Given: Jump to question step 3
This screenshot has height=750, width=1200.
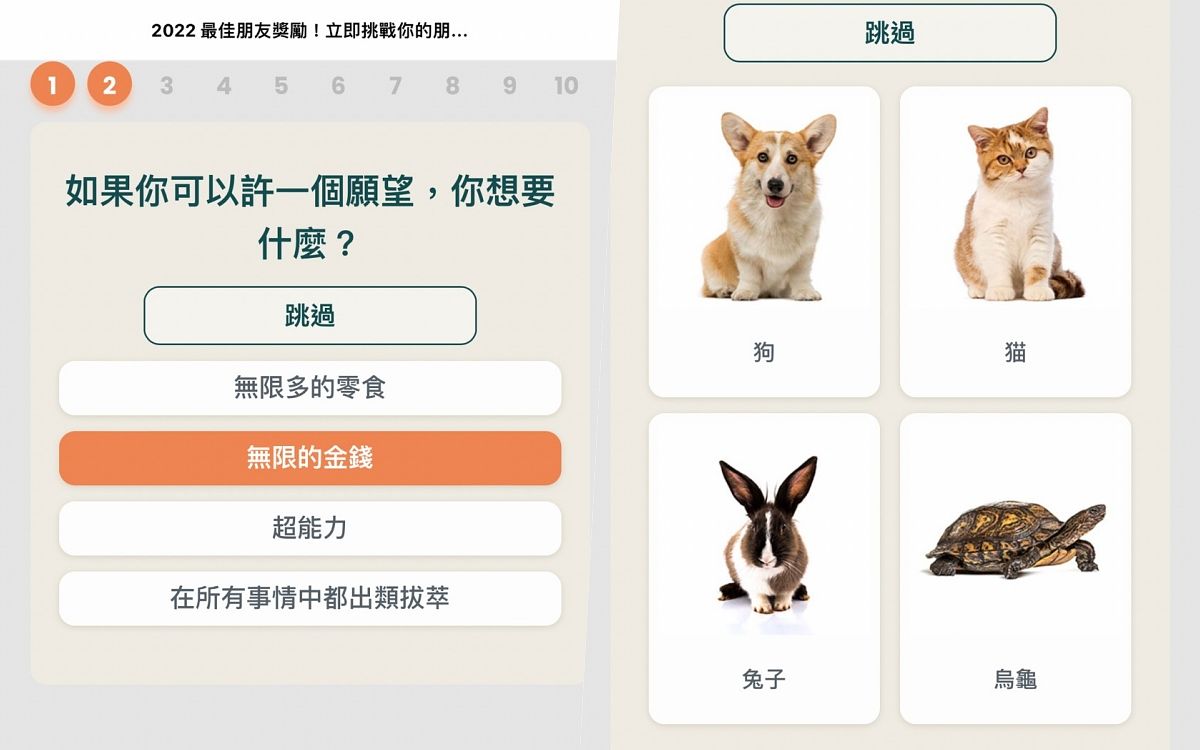Looking at the screenshot, I should click(166, 86).
